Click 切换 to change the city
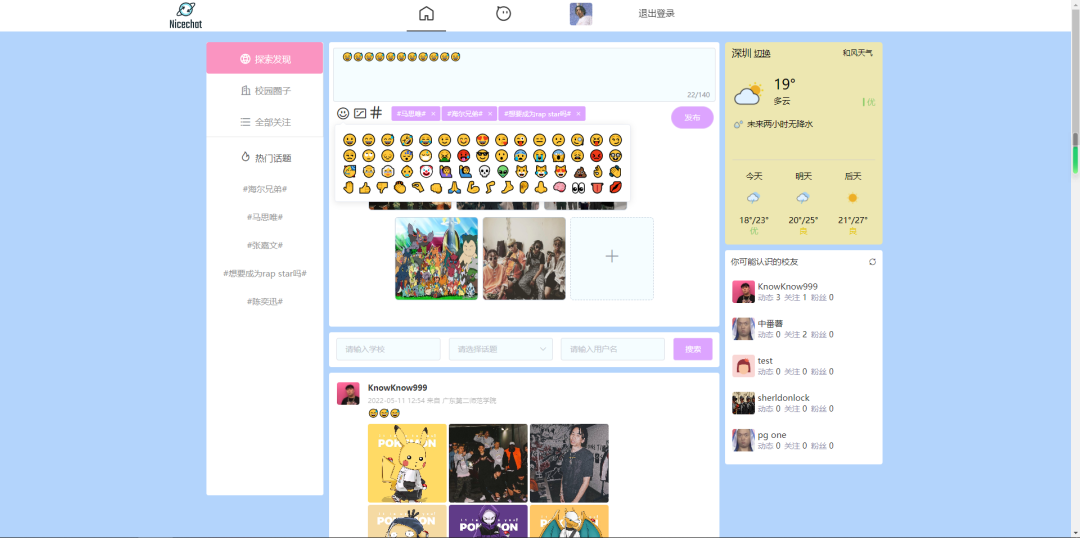Viewport: 1080px width, 538px height. tap(762, 54)
